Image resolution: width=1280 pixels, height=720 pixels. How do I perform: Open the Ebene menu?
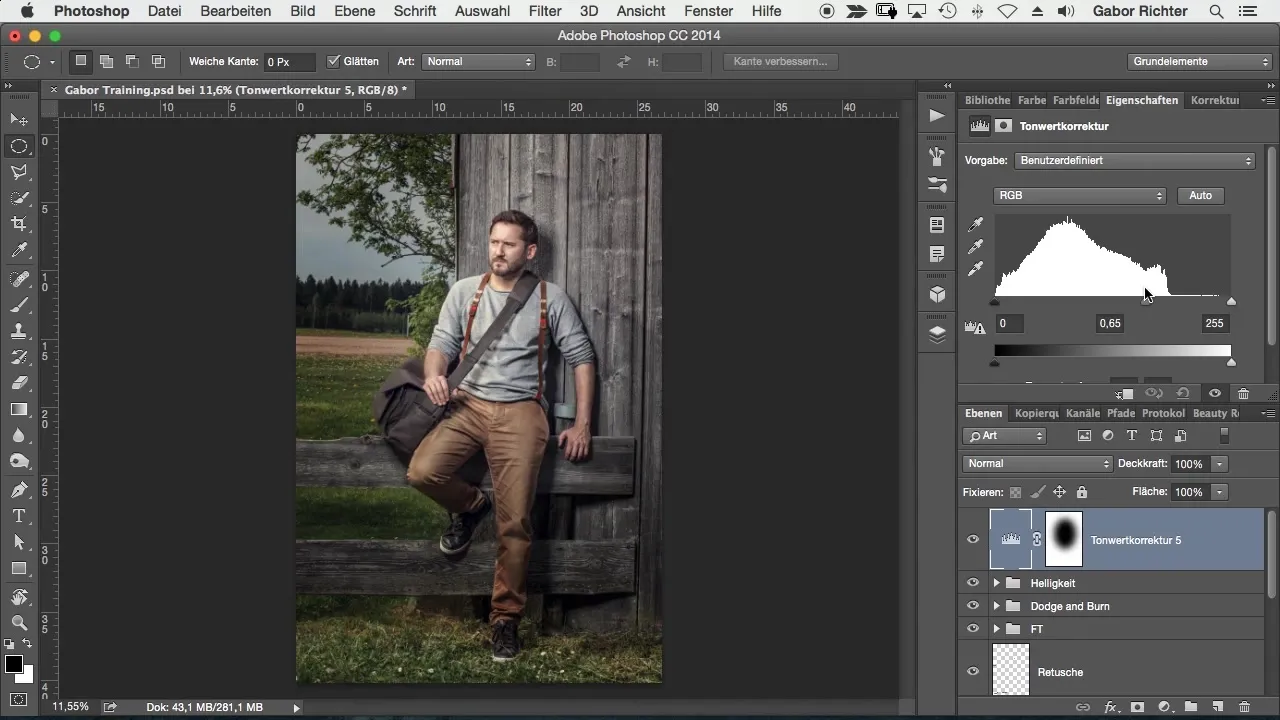(355, 11)
